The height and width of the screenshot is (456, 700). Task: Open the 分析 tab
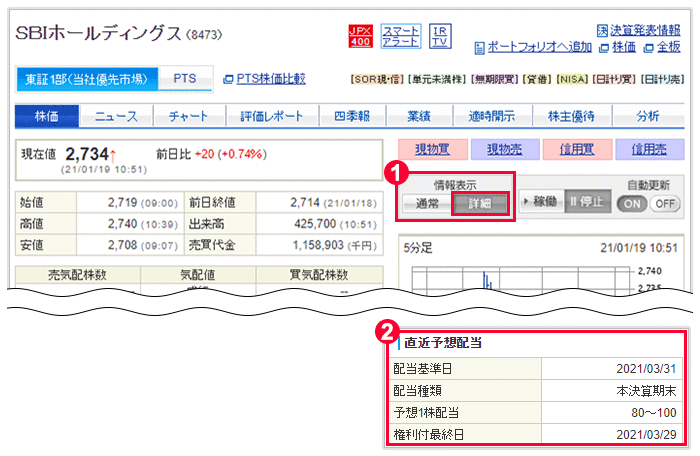tap(648, 117)
